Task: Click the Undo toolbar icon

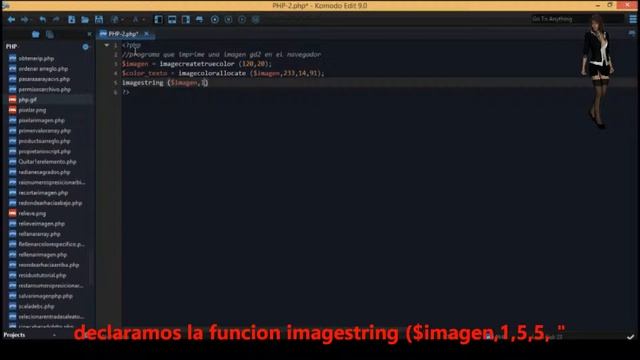Action: tap(43, 19)
